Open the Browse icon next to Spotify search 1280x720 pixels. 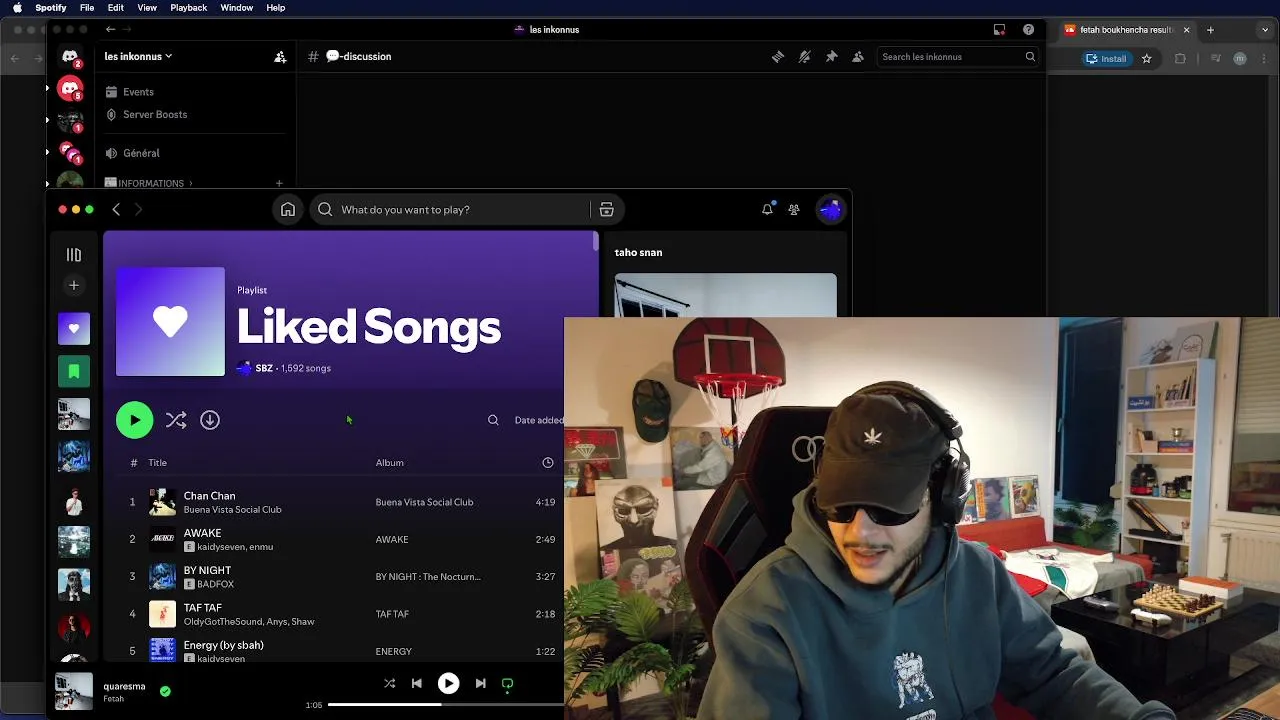point(606,209)
